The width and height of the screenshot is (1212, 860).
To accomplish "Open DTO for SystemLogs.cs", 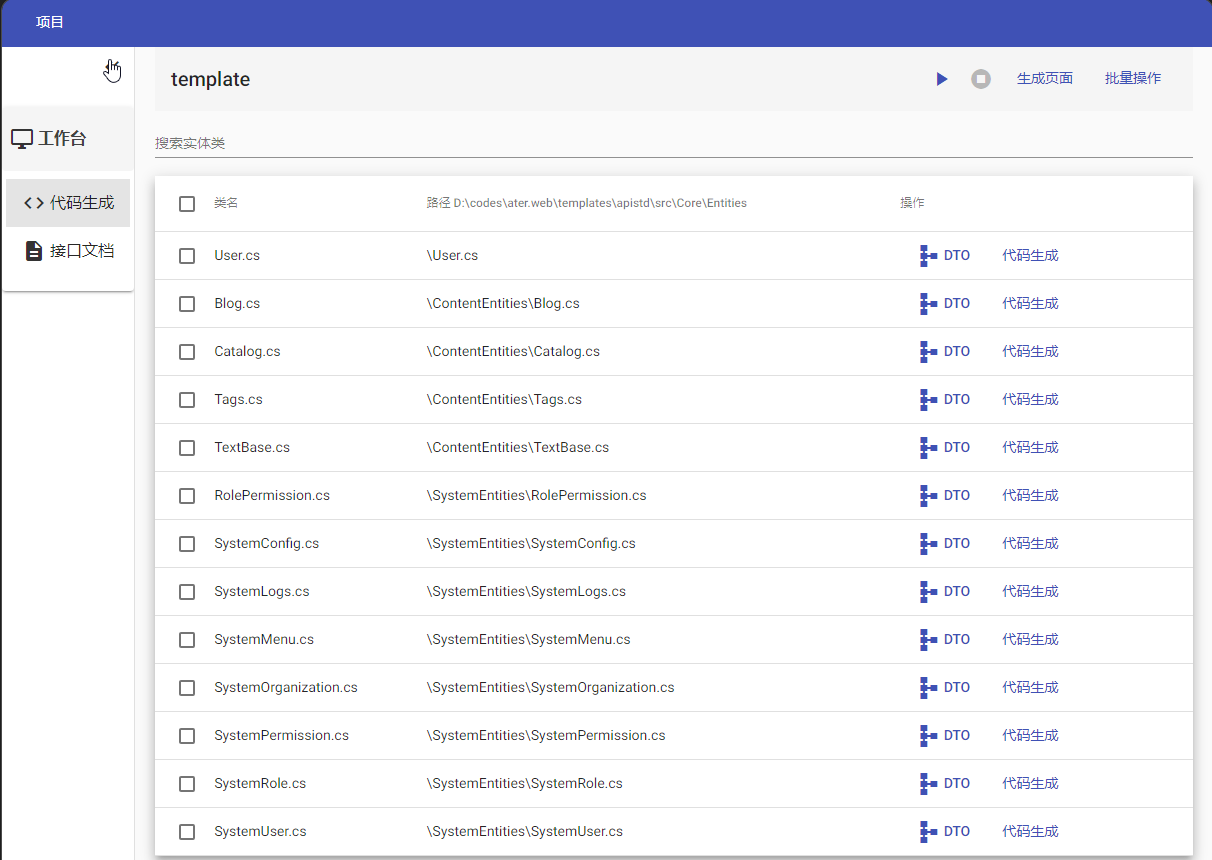I will (945, 592).
